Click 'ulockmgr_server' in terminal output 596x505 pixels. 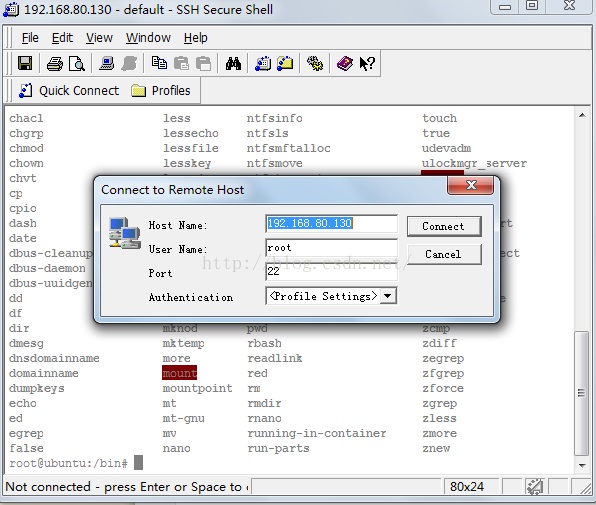[474, 164]
